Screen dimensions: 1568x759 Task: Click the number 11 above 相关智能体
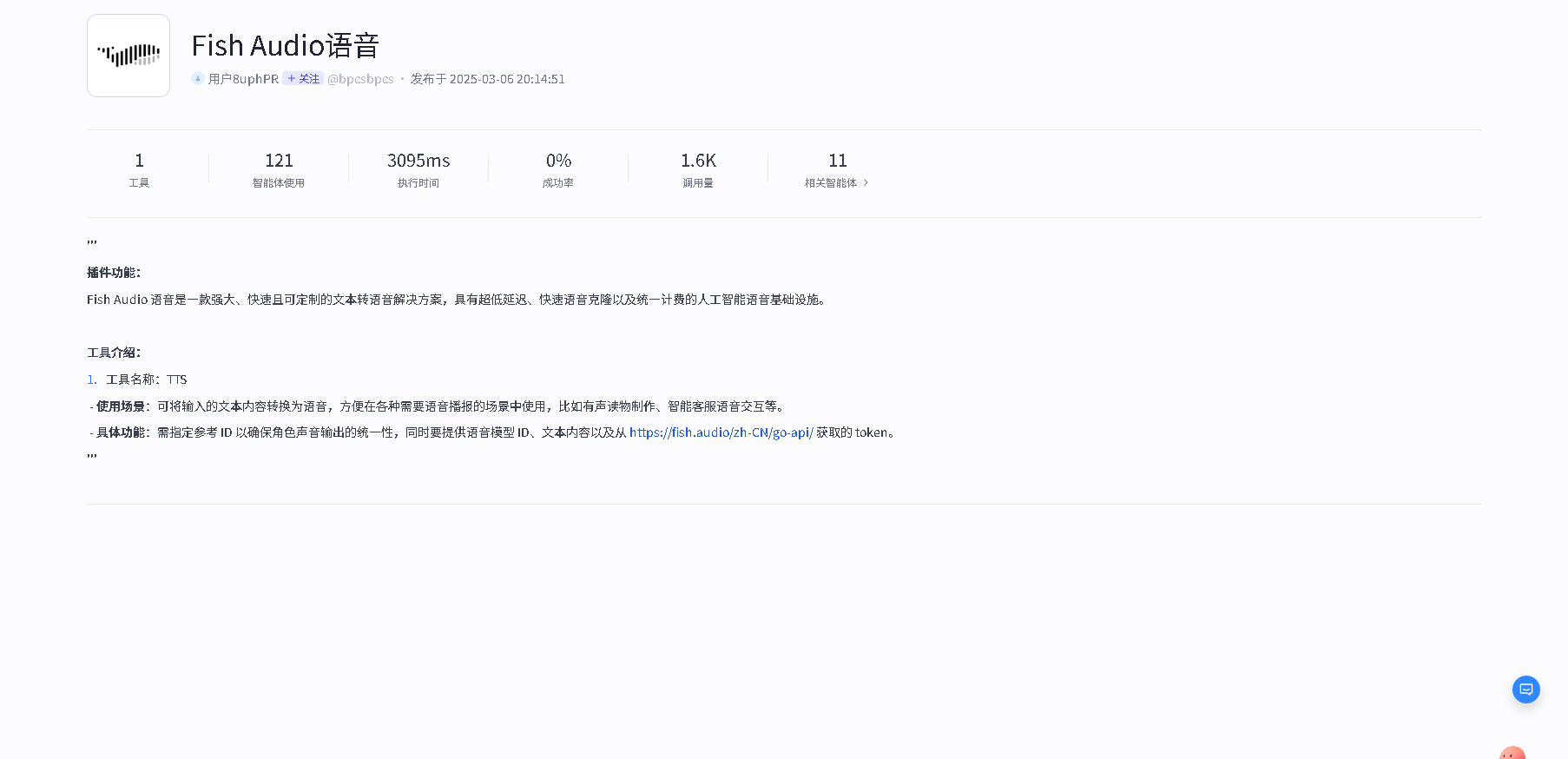838,161
